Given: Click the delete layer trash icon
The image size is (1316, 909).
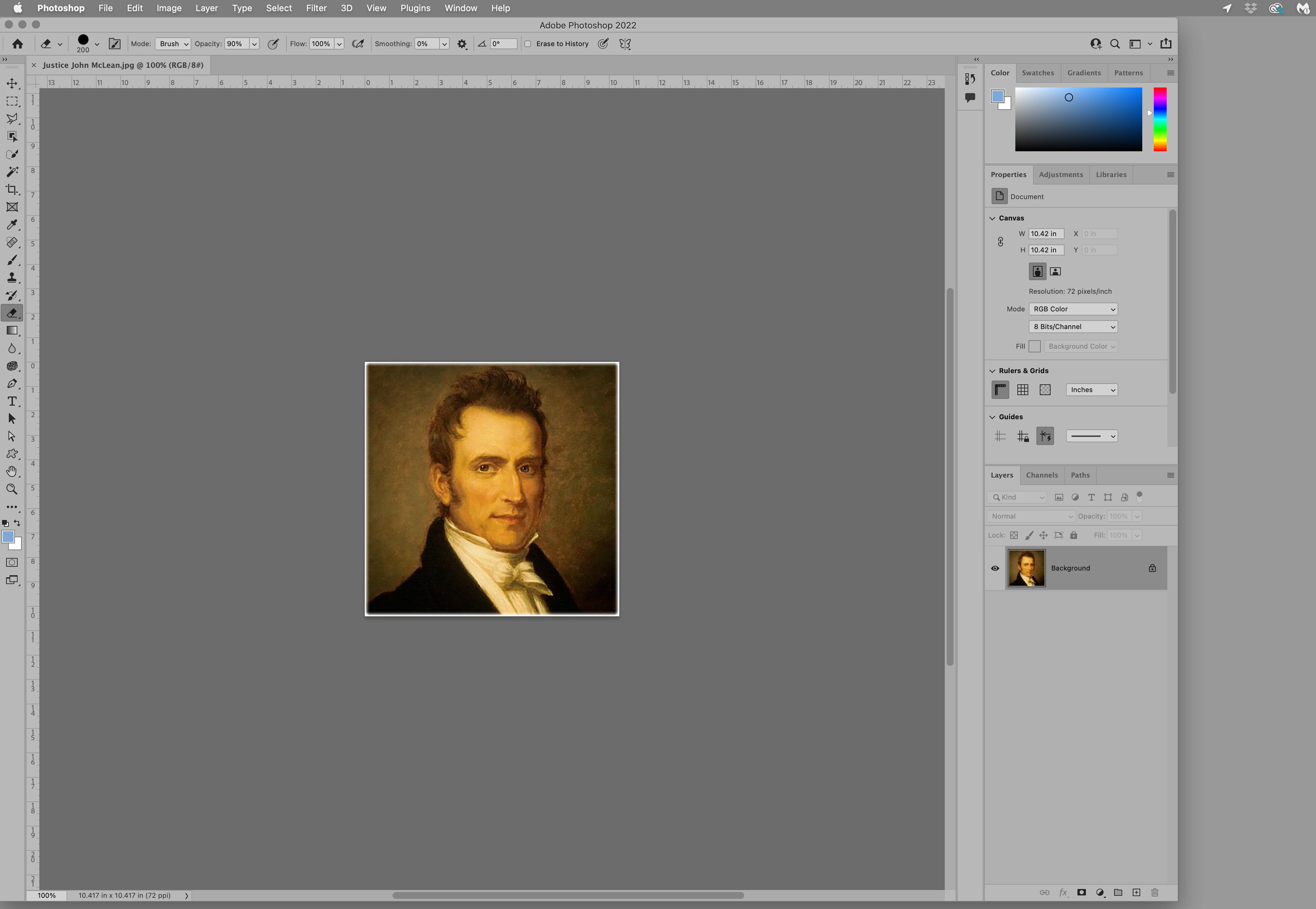Looking at the screenshot, I should point(1154,892).
